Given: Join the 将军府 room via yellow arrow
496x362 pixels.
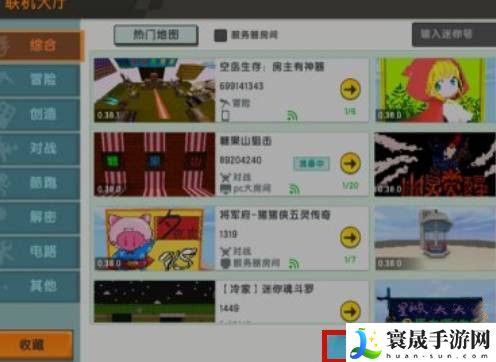Looking at the screenshot, I should coord(350,237).
